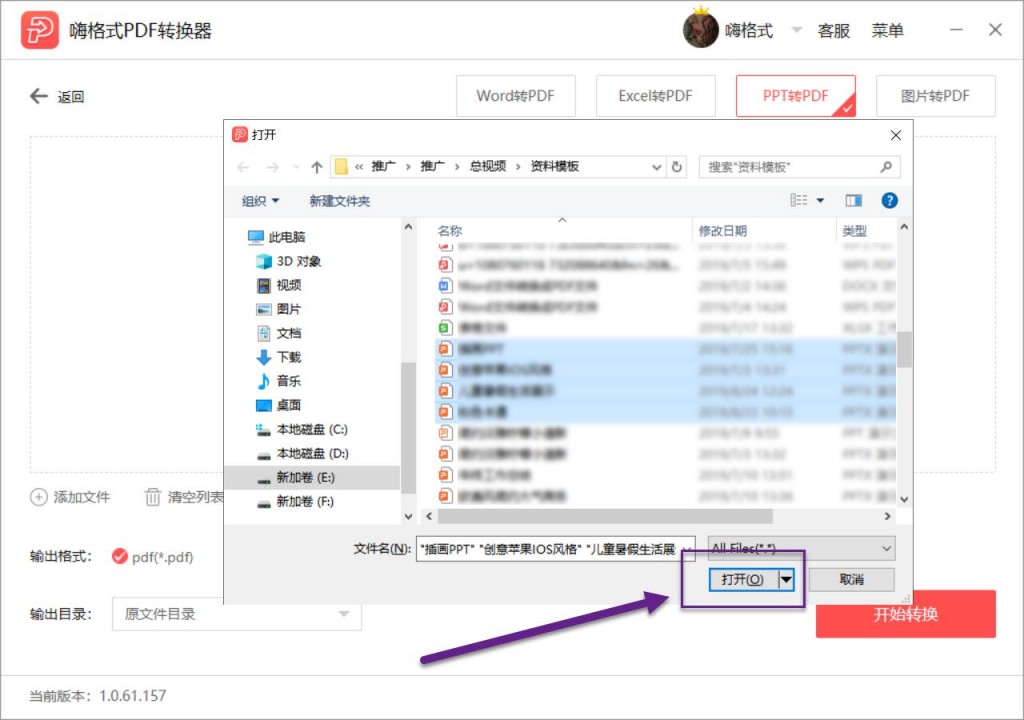This screenshot has height=720, width=1024.
Task: Select 新加卷 (F:) drive
Action: click(295, 502)
